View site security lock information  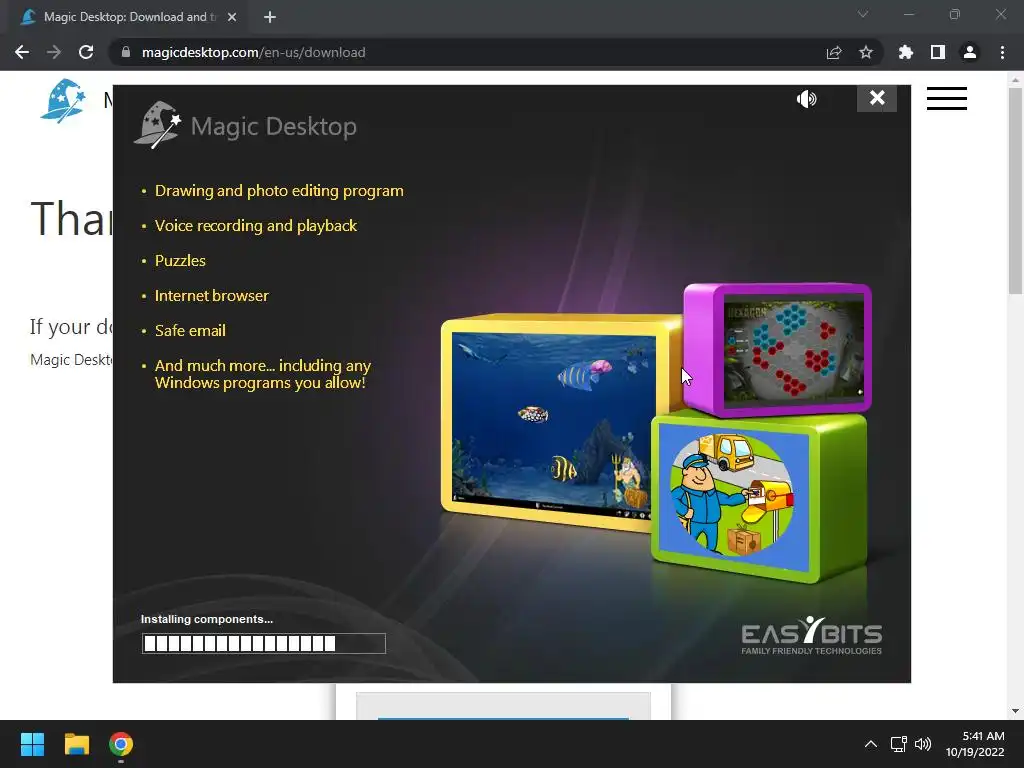(x=126, y=52)
